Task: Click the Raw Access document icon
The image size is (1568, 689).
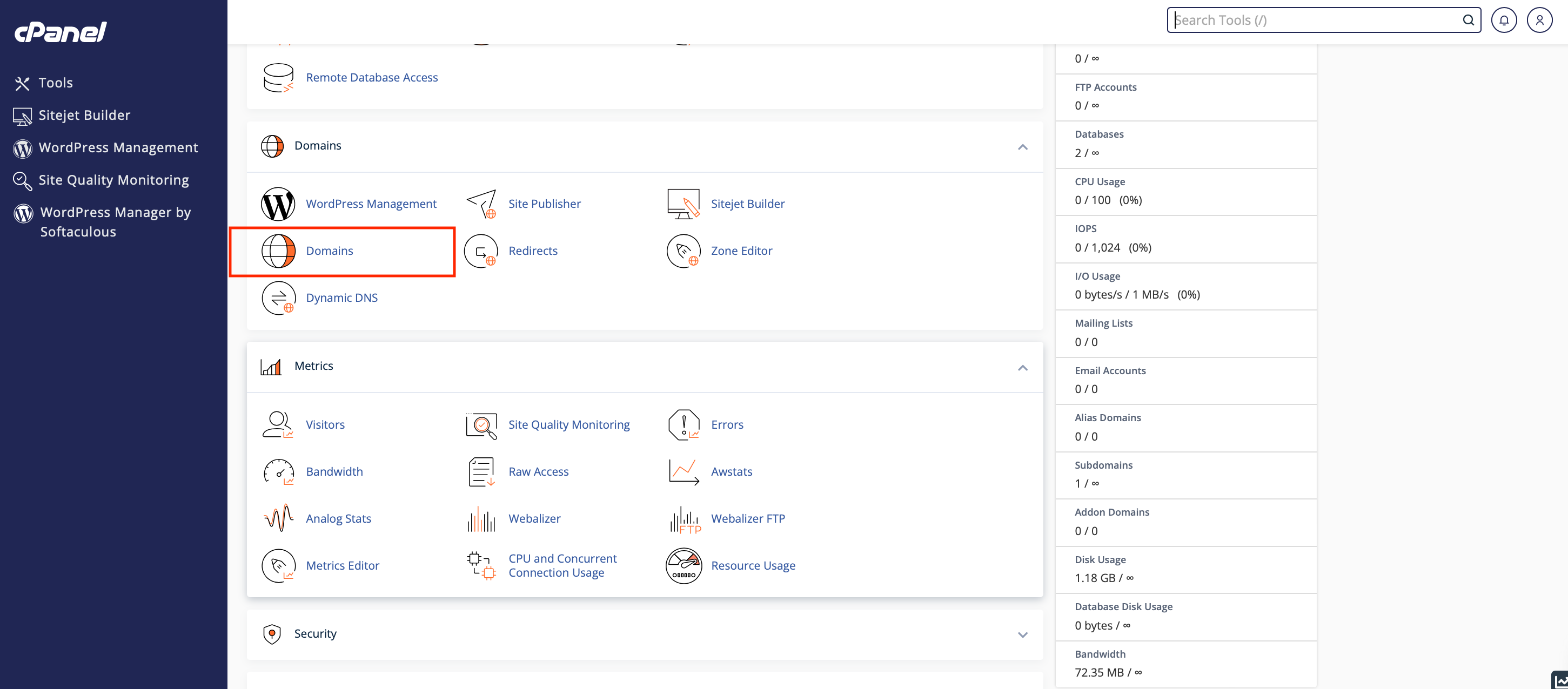Action: click(481, 472)
